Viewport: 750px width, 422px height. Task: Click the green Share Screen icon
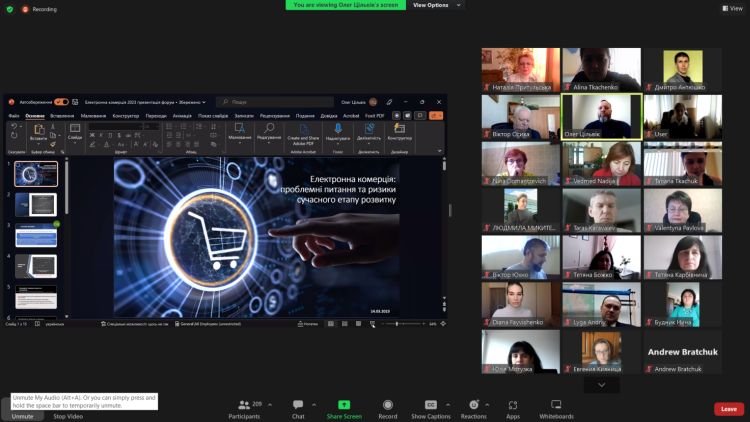tap(344, 404)
